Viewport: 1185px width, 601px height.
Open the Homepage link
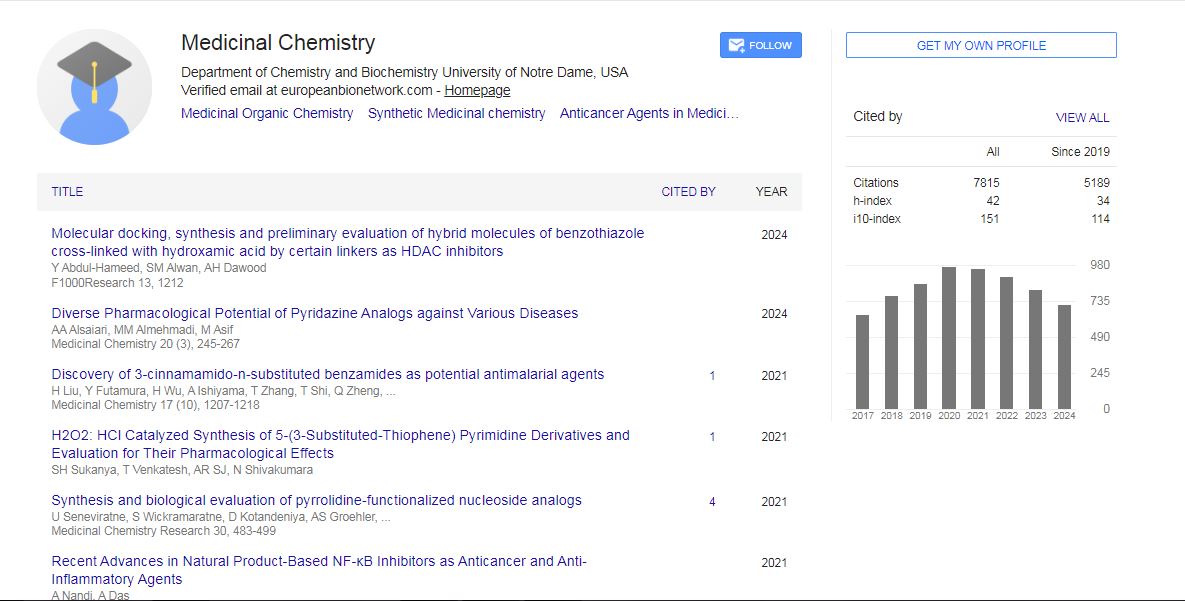(477, 90)
